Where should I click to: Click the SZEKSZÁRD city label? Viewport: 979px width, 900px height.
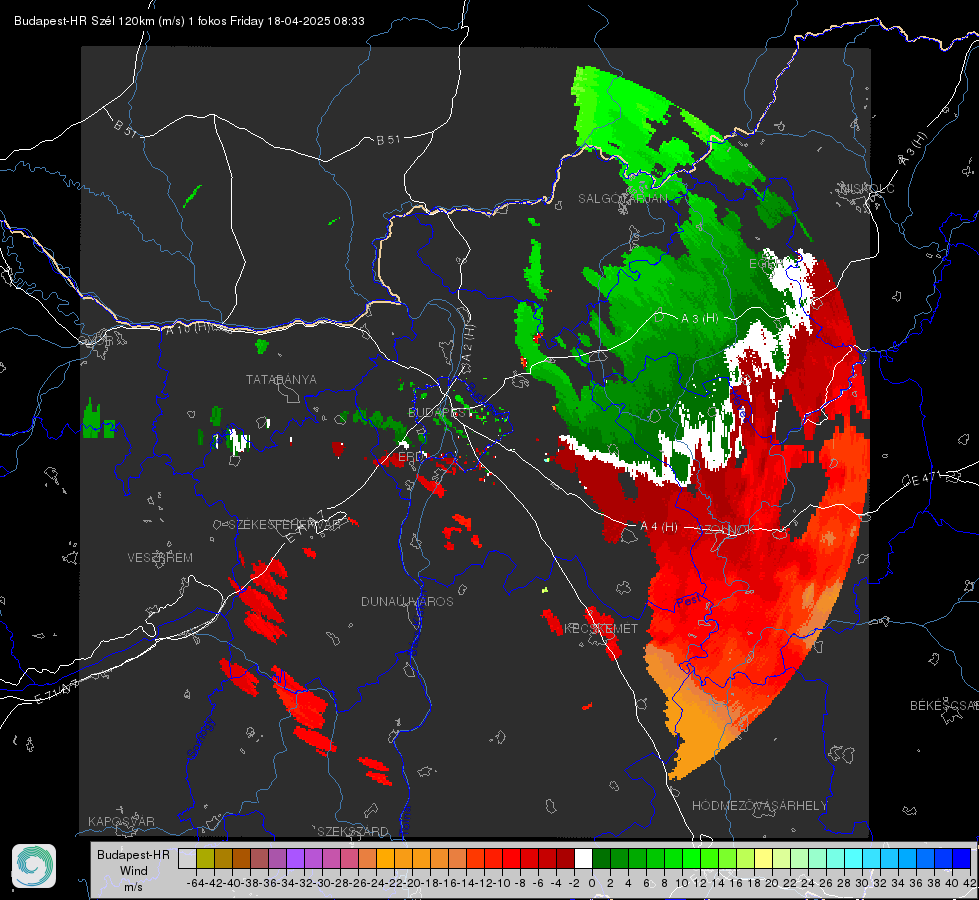(x=353, y=831)
